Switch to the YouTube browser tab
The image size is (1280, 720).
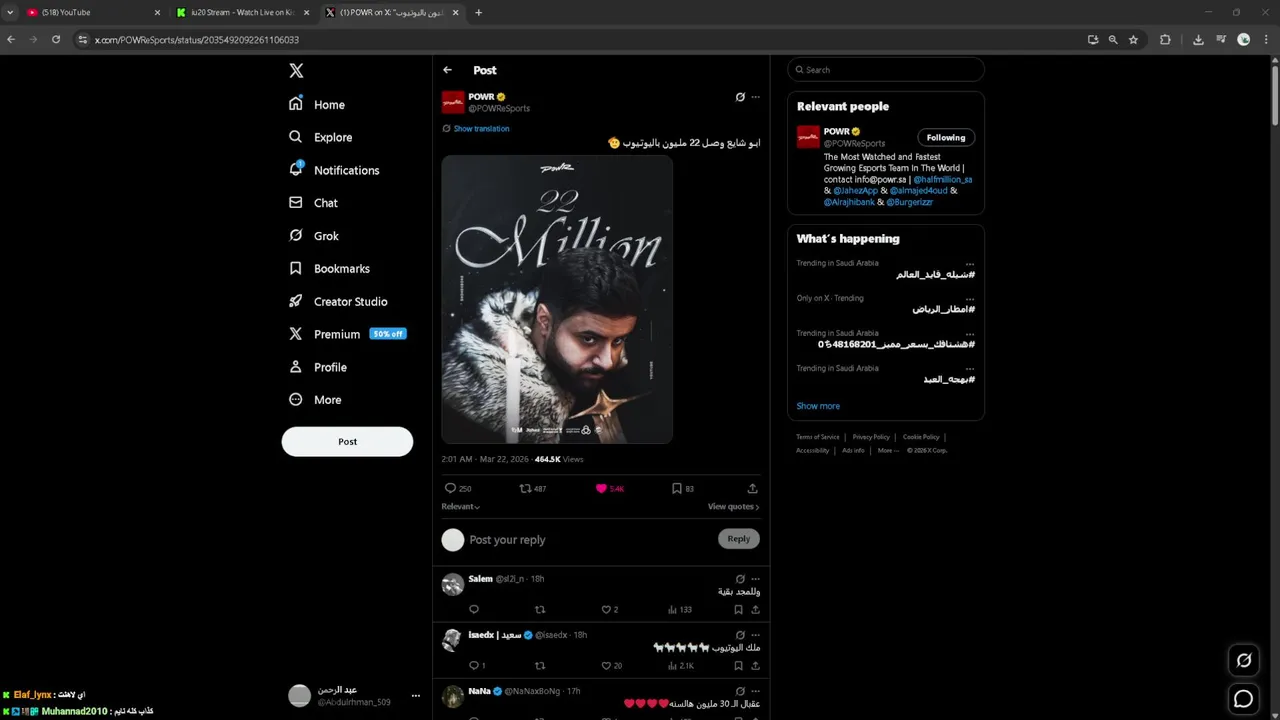92,12
